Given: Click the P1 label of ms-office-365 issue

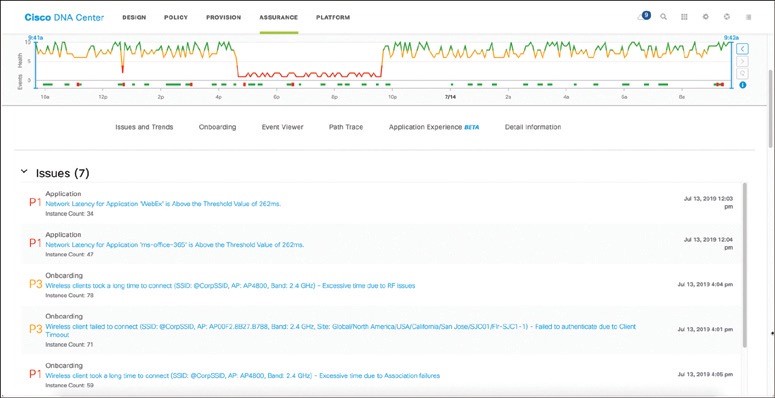Looking at the screenshot, I should (x=35, y=243).
